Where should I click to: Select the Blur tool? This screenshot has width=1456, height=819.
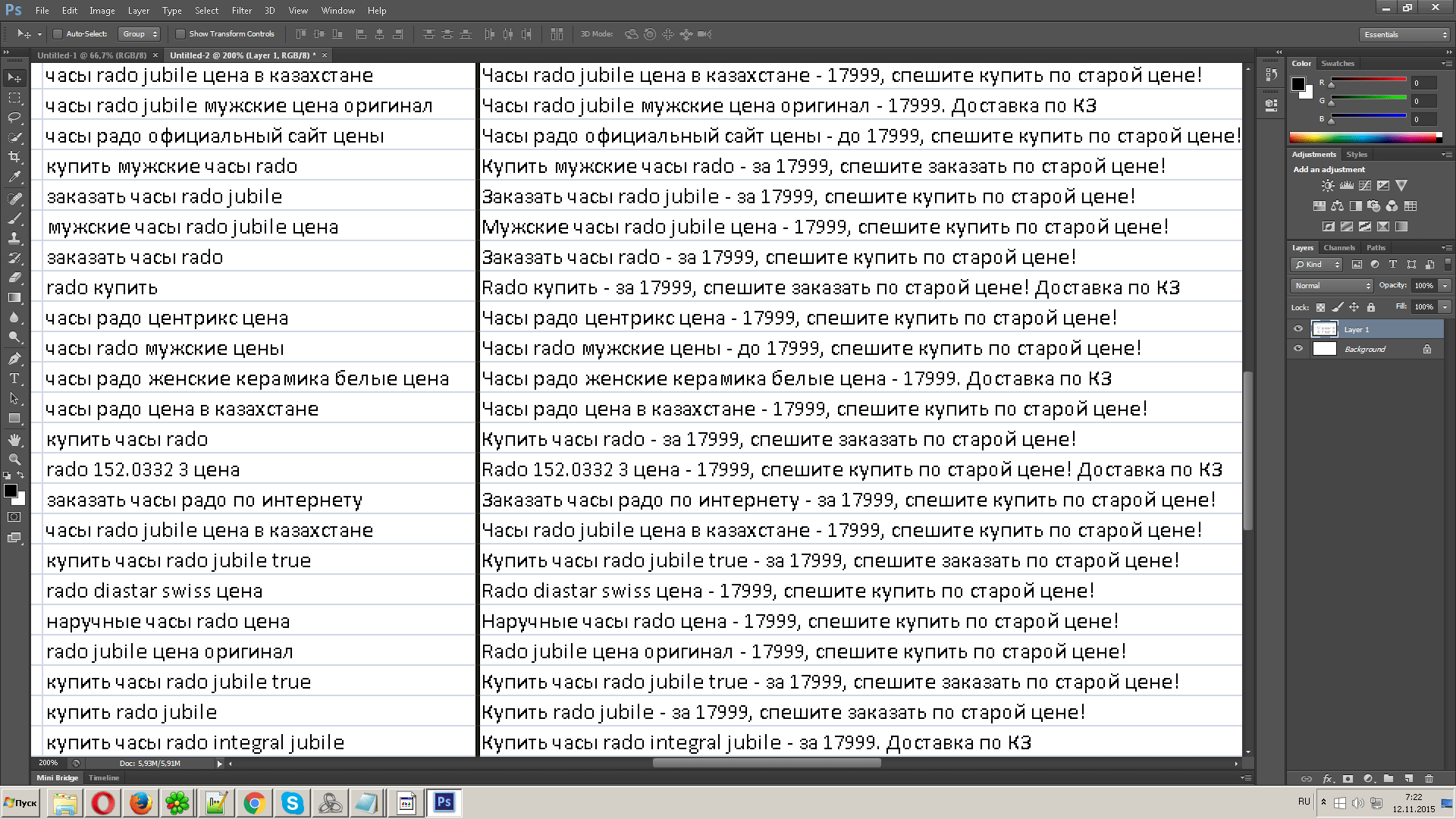(14, 317)
